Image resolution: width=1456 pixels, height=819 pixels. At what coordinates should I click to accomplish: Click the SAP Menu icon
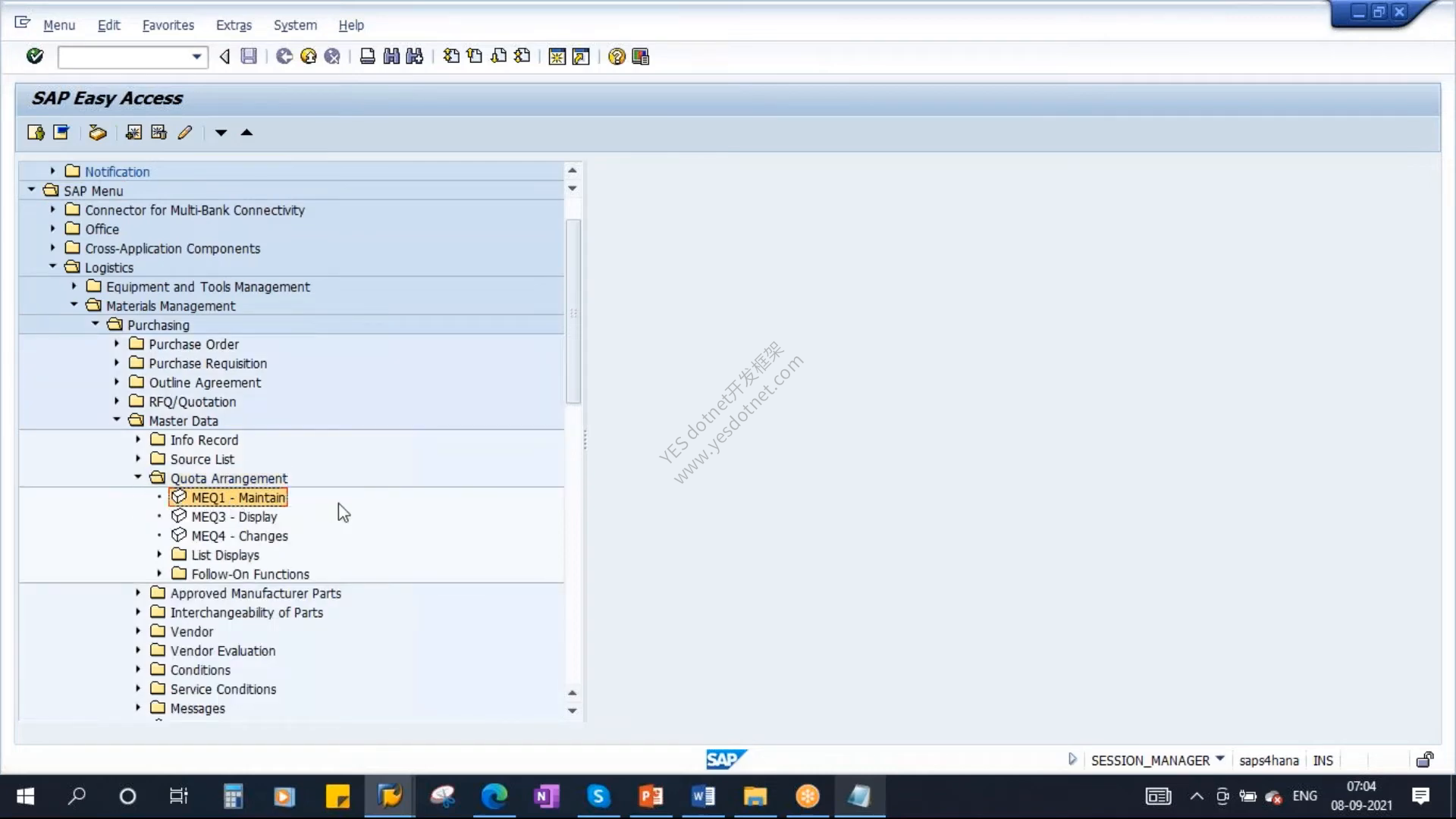pos(61,133)
